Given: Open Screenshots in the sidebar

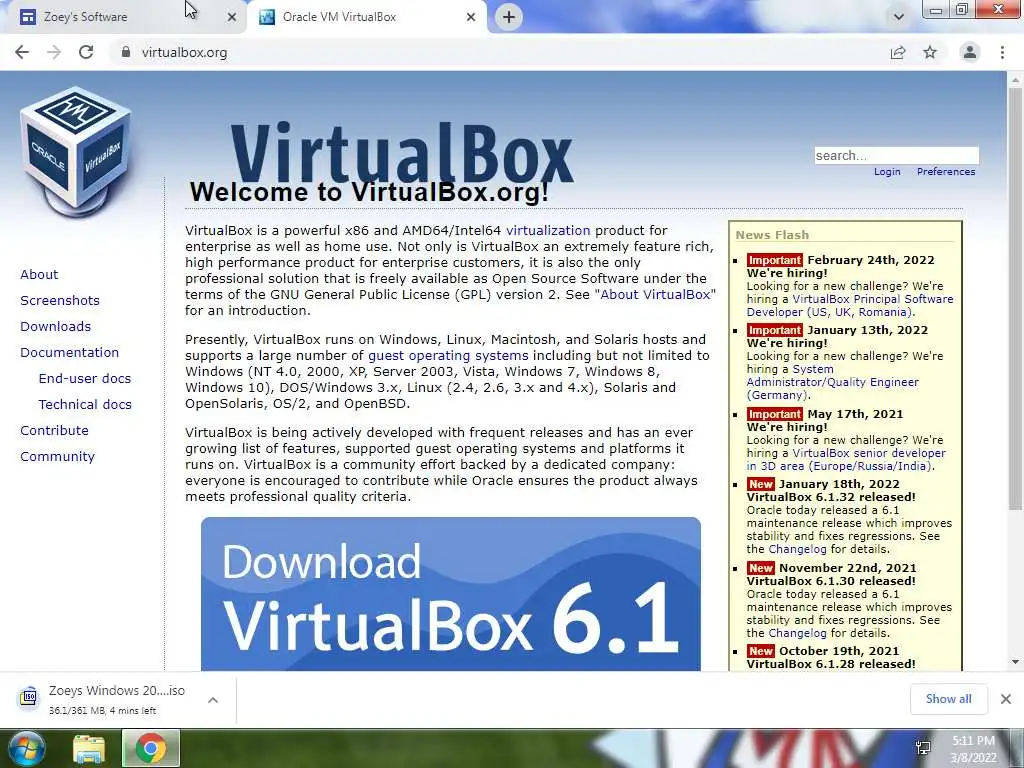Looking at the screenshot, I should (60, 300).
